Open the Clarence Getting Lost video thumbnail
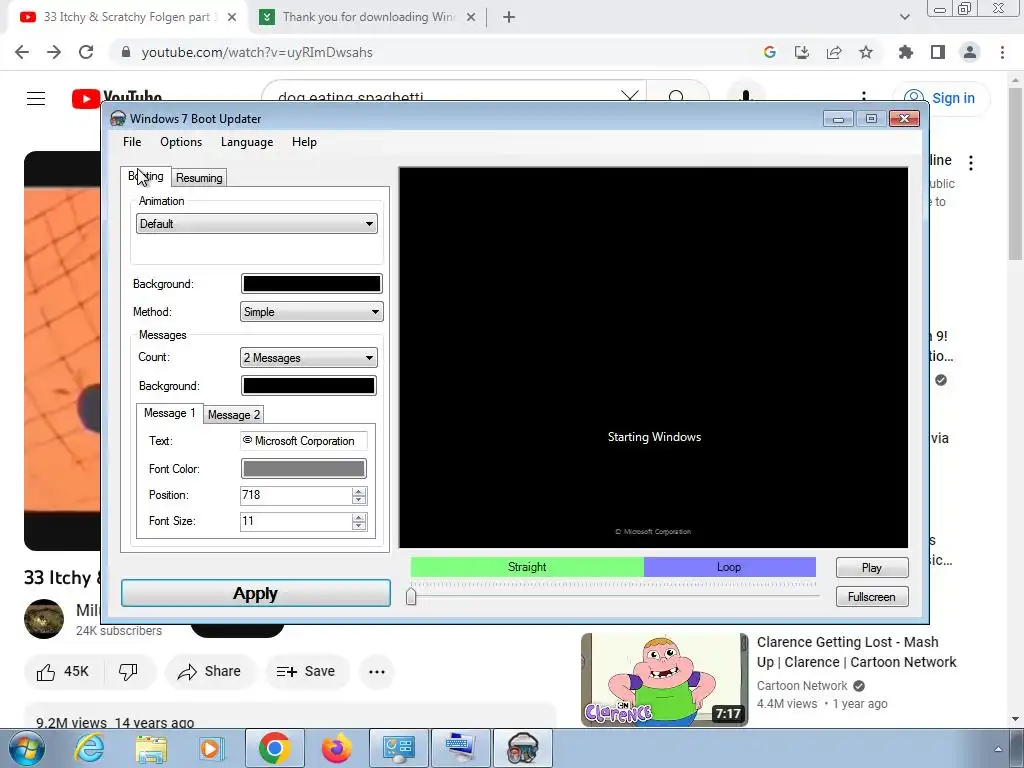This screenshot has width=1024, height=768. pyautogui.click(x=664, y=679)
